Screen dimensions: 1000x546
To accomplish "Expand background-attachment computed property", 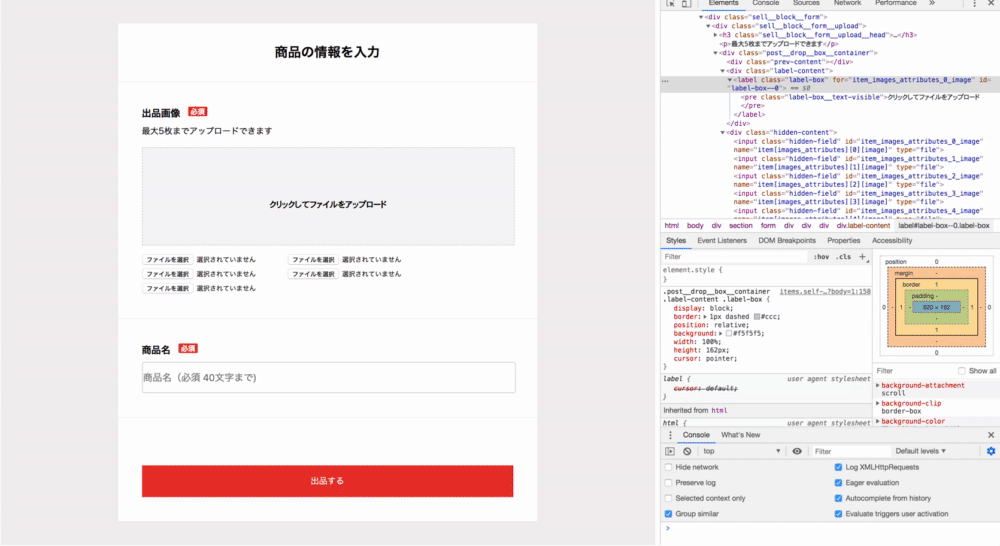I will tap(878, 385).
